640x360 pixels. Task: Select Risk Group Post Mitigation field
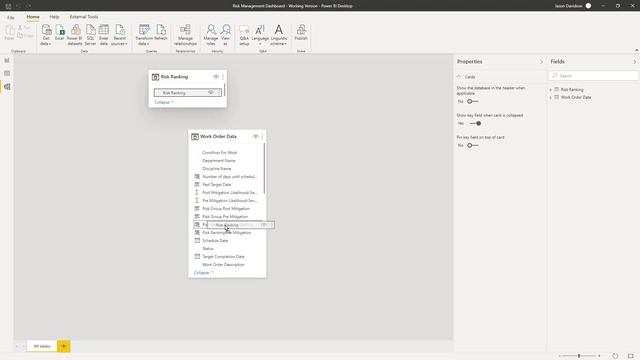[227, 209]
